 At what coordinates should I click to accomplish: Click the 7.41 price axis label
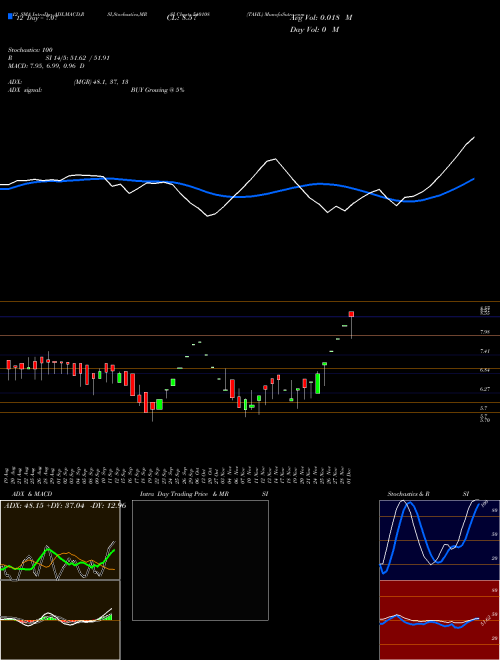484,351
